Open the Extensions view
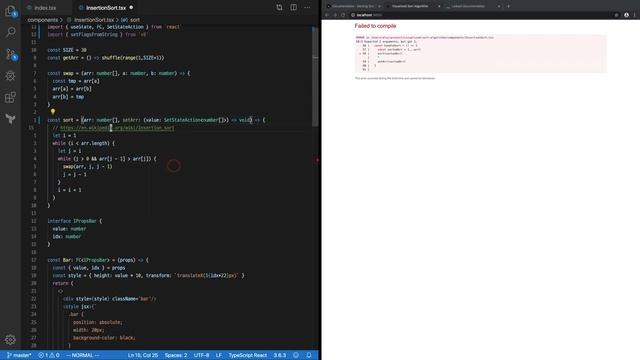Viewport: 640px width, 360px height. pos(11,98)
